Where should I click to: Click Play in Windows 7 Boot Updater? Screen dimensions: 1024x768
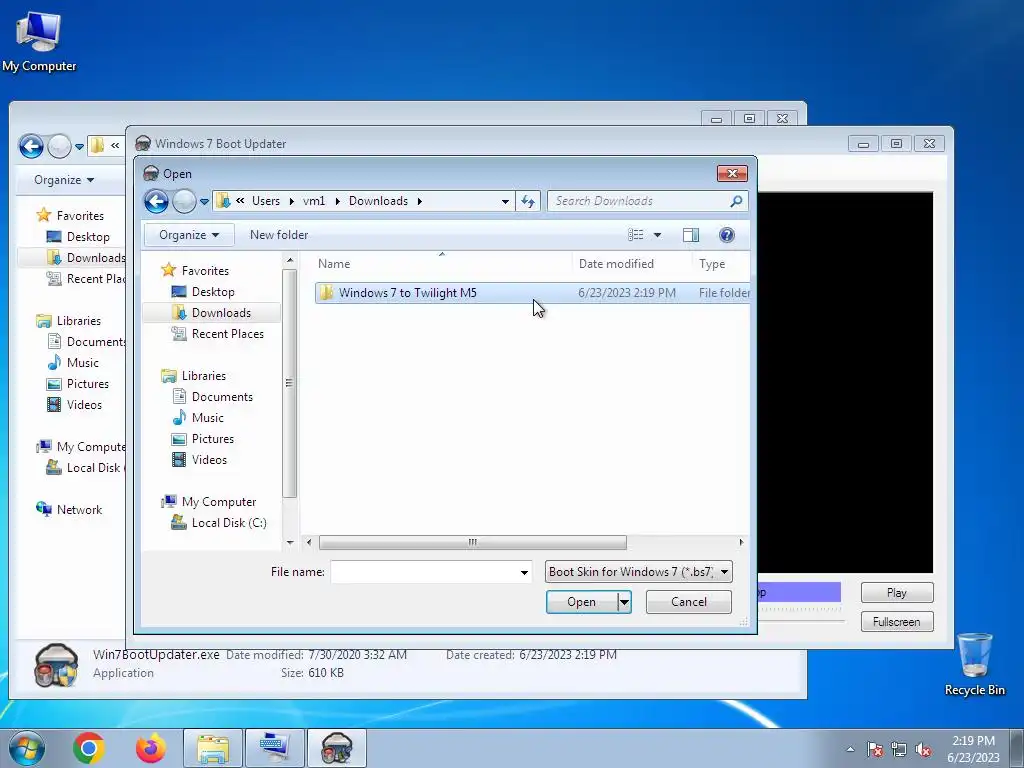pos(897,592)
